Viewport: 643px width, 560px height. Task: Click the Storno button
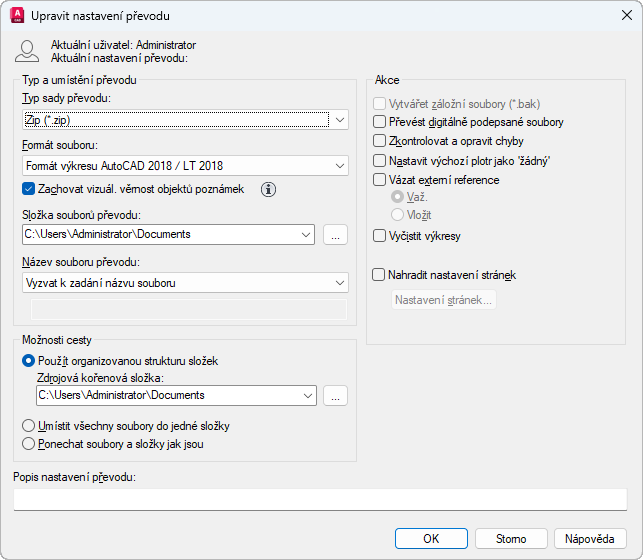[511, 538]
